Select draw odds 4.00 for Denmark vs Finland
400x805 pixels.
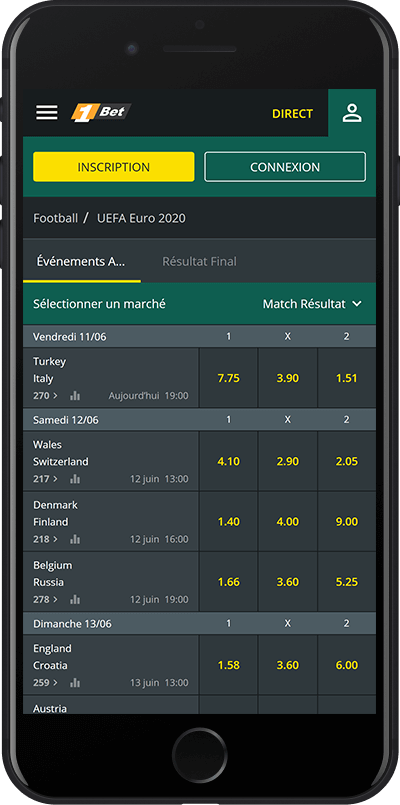point(288,522)
